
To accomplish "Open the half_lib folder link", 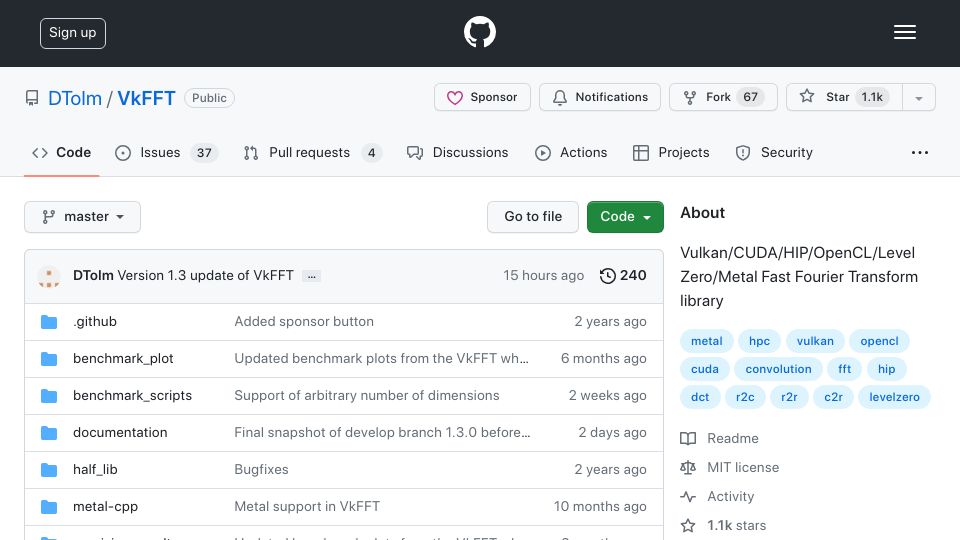I will pos(95,470).
